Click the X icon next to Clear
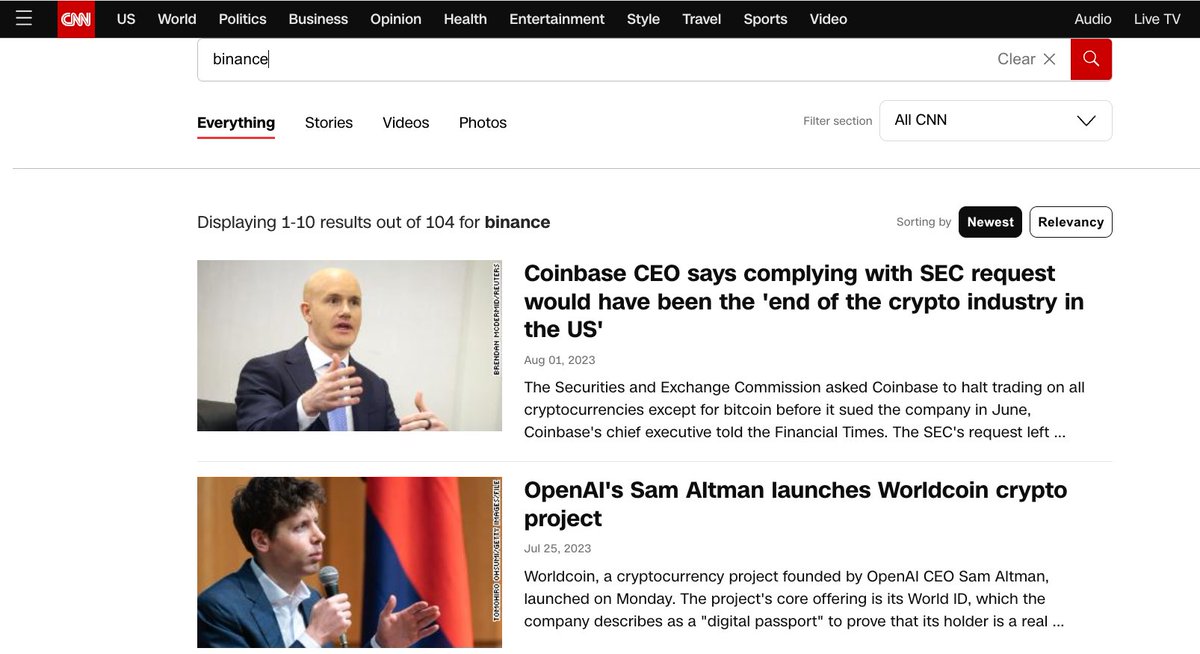 (x=1049, y=59)
